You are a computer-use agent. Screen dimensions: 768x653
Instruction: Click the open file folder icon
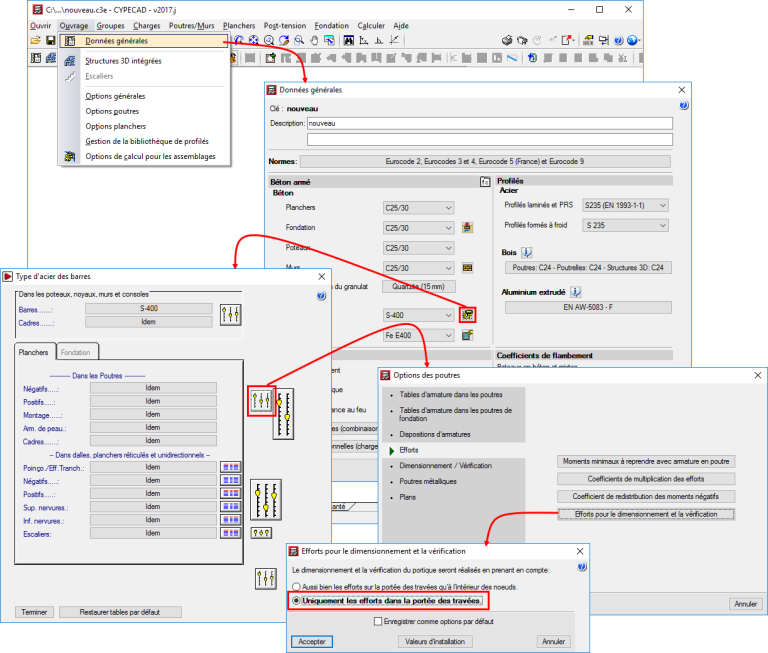(35, 40)
